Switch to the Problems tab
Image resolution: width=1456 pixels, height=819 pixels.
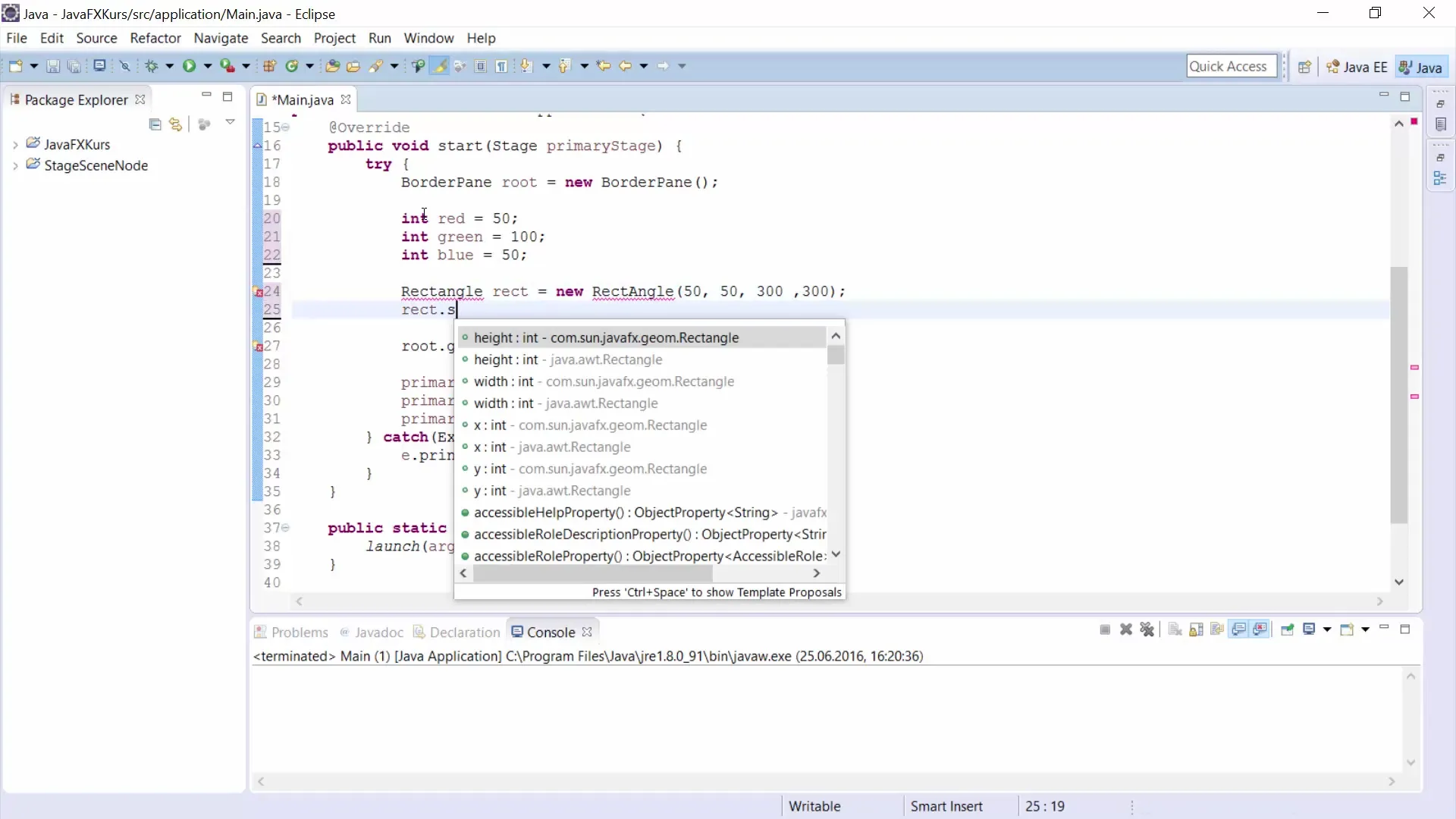pos(291,632)
